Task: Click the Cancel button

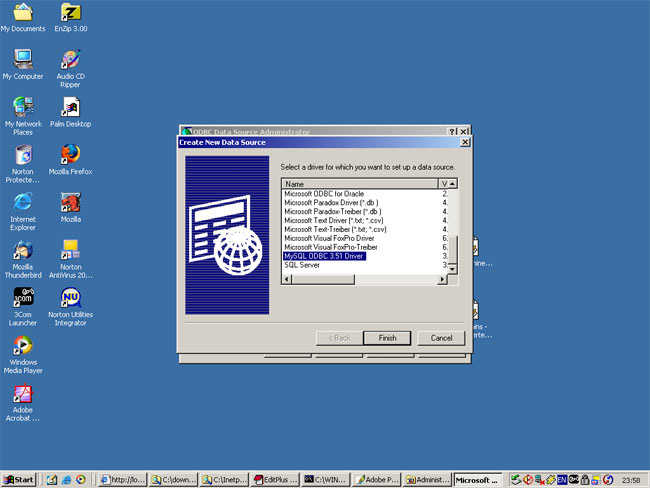Action: 441,338
